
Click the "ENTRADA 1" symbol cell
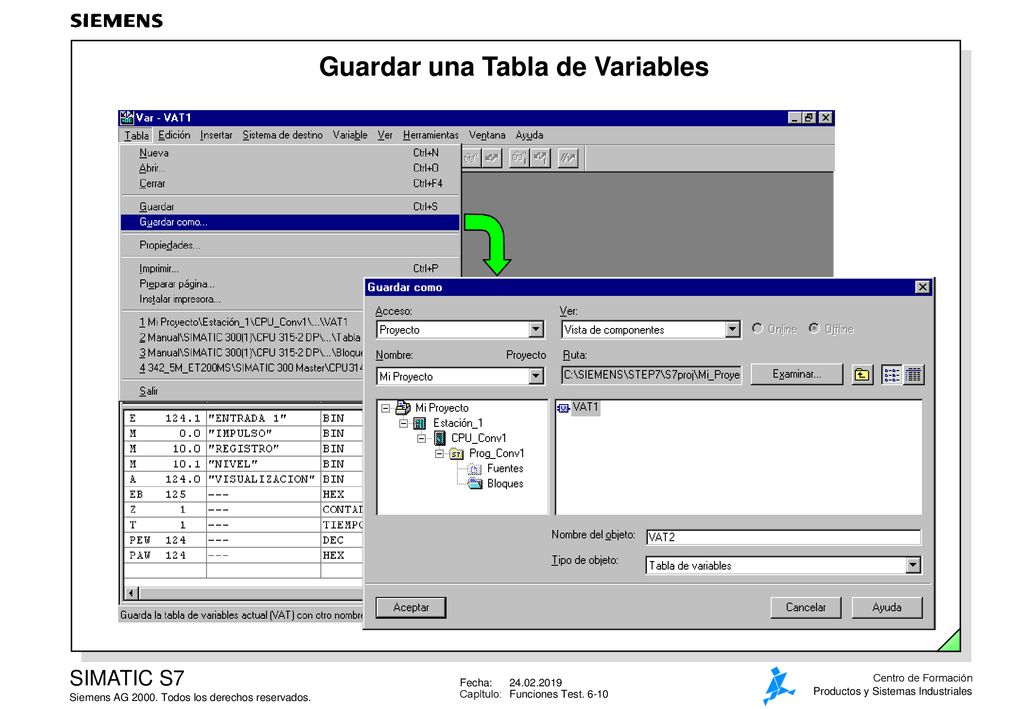click(x=263, y=418)
